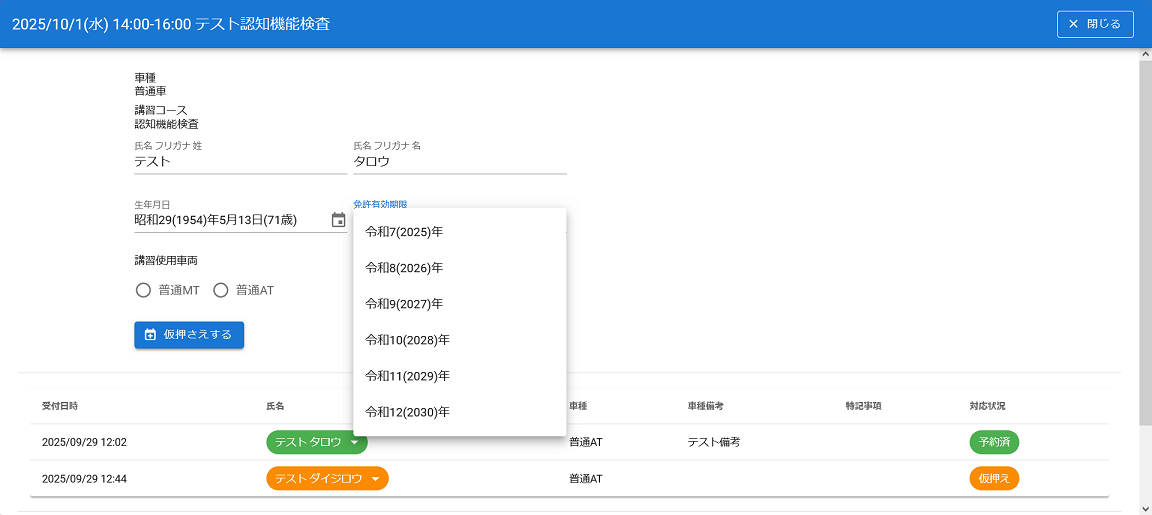Screen dimensions: 1152x515
Task: Select the 普通AT radio button
Action: tap(221, 291)
